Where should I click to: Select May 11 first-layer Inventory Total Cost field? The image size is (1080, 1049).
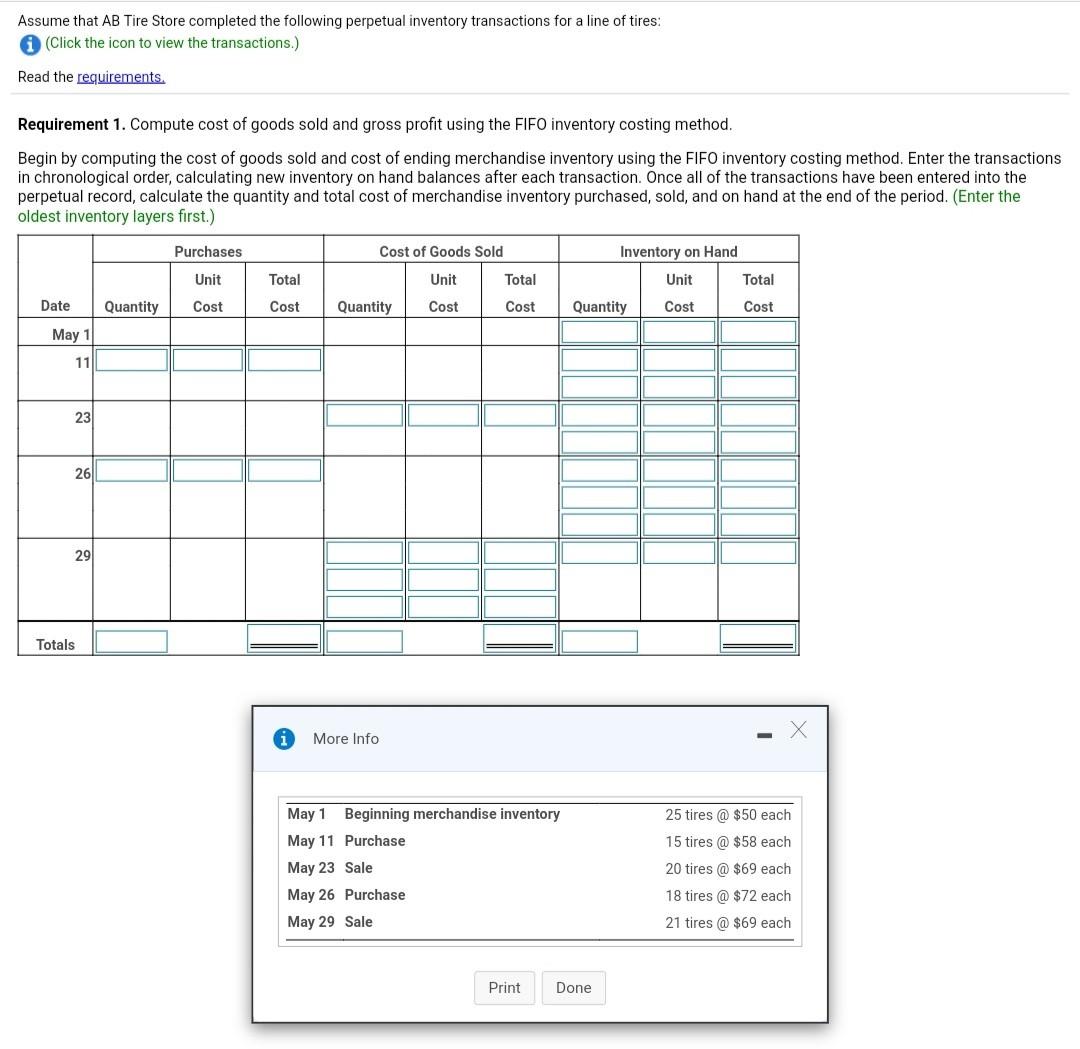(758, 360)
